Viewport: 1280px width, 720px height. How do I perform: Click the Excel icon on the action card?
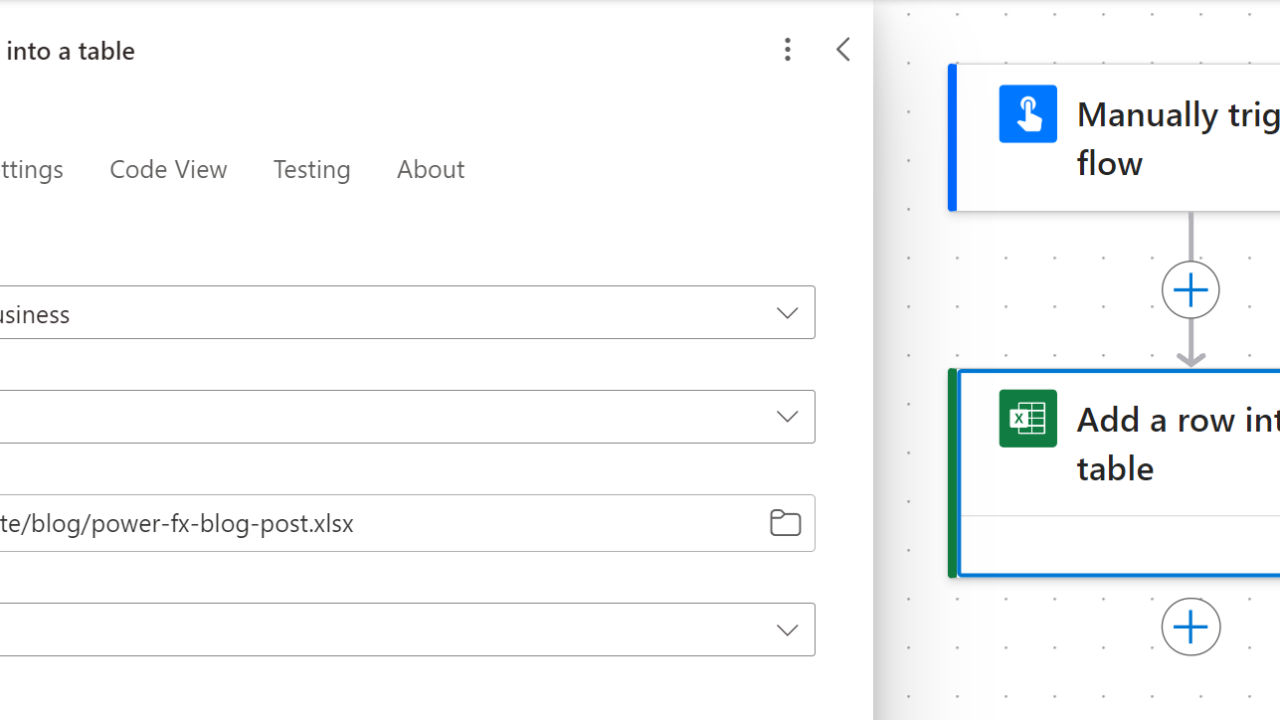point(1027,418)
